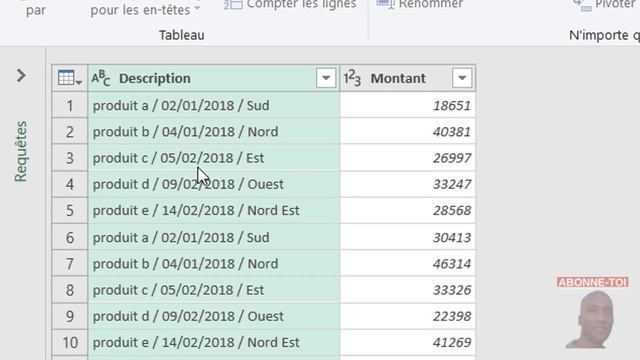Click the Compter les lignes icon
Screen dimensions: 640x360
[233, 4]
